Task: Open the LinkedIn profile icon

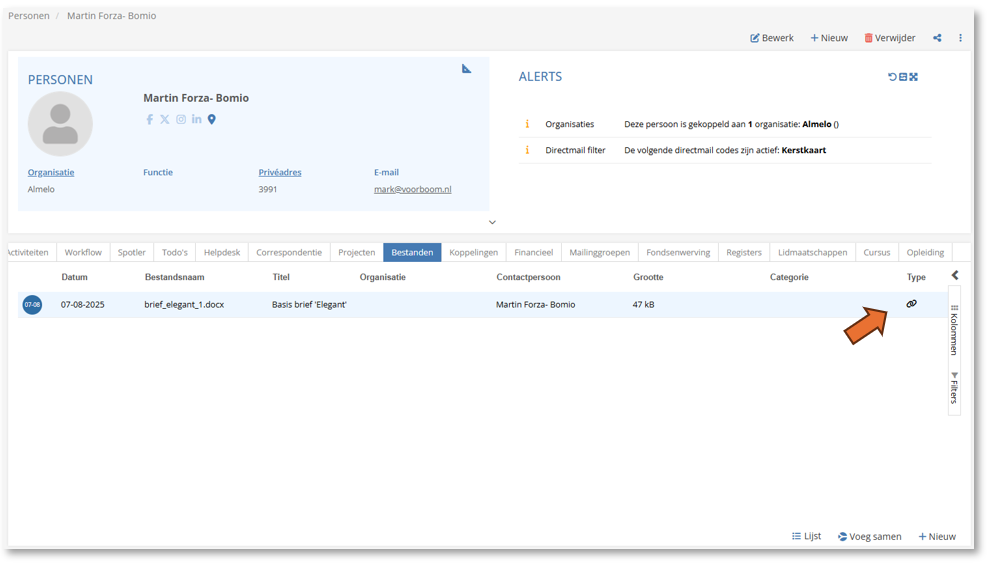Action: pos(196,119)
